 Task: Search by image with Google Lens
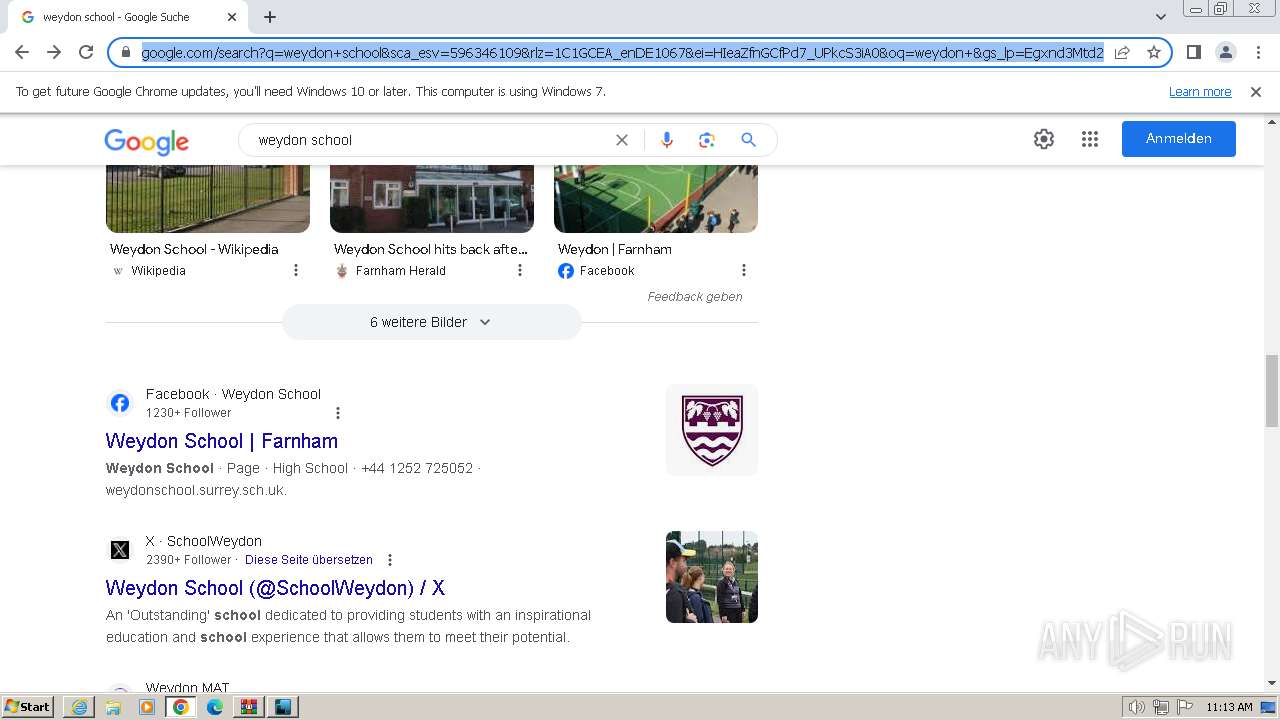707,140
